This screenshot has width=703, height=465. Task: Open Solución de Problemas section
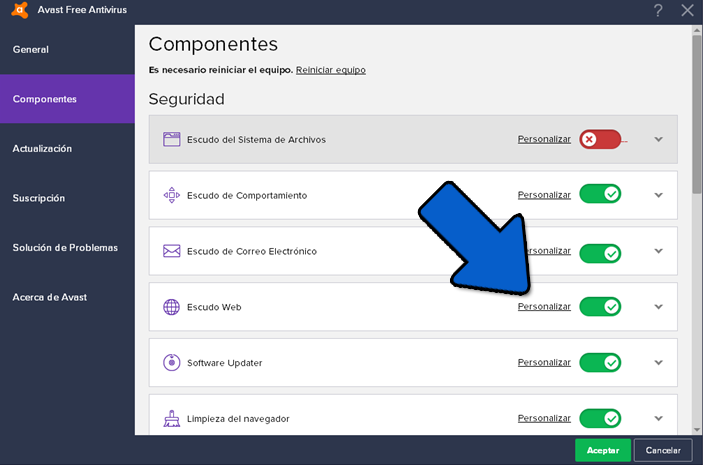[x=67, y=248]
